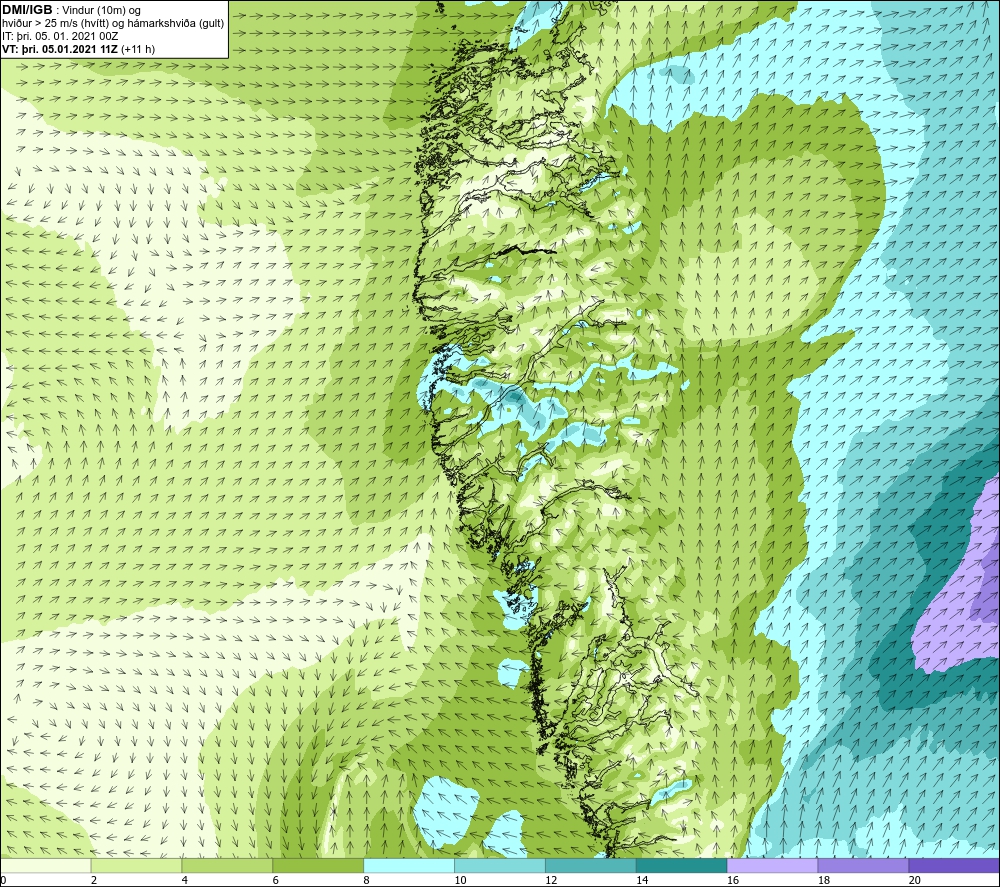Click the 'VT: þri. 05.01.2021 11Z' valid time line
Screen dimensions: 1000x887
(78, 49)
